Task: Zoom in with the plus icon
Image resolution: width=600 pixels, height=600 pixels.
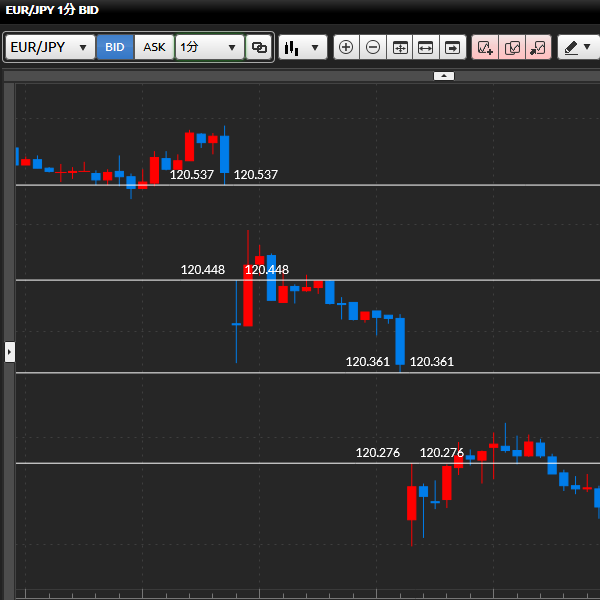Action: [x=346, y=47]
